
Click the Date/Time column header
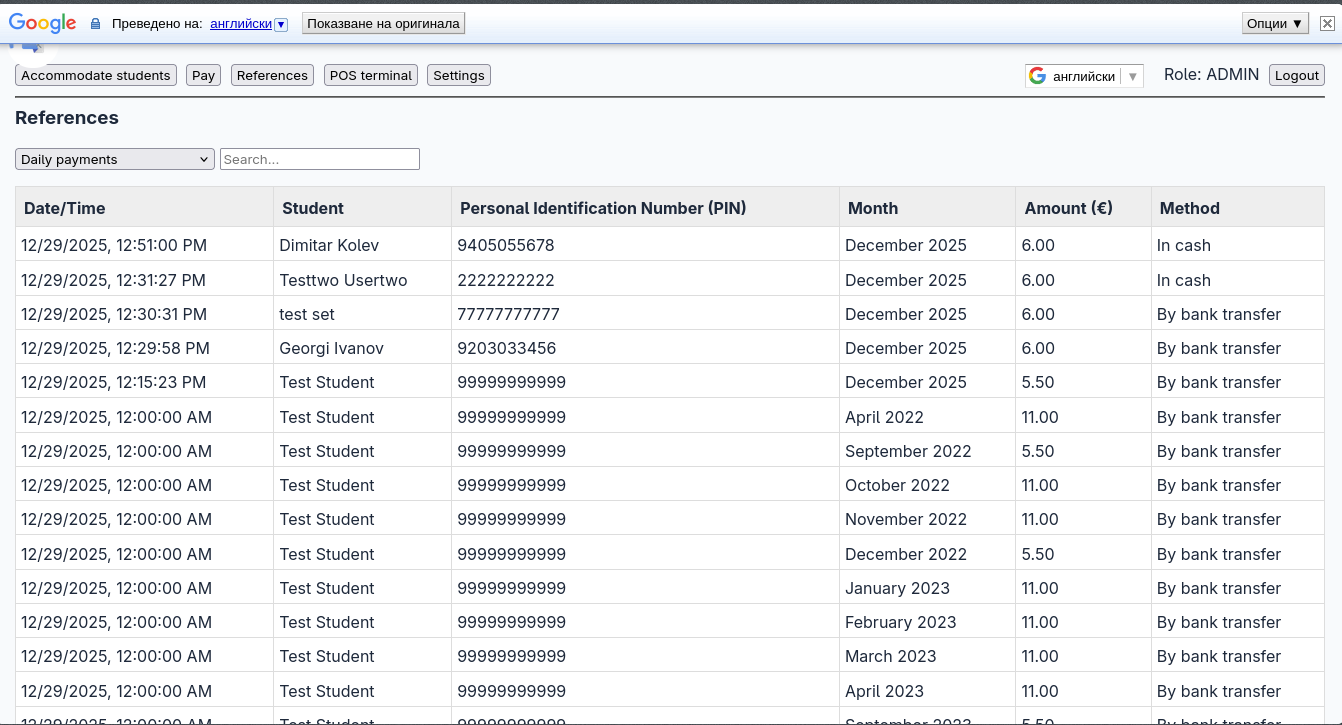tap(65, 208)
